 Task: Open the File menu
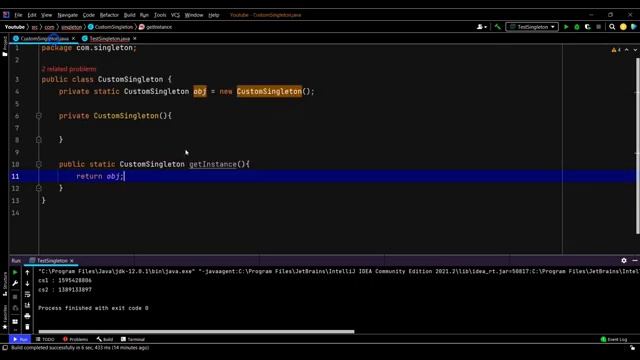(18, 15)
